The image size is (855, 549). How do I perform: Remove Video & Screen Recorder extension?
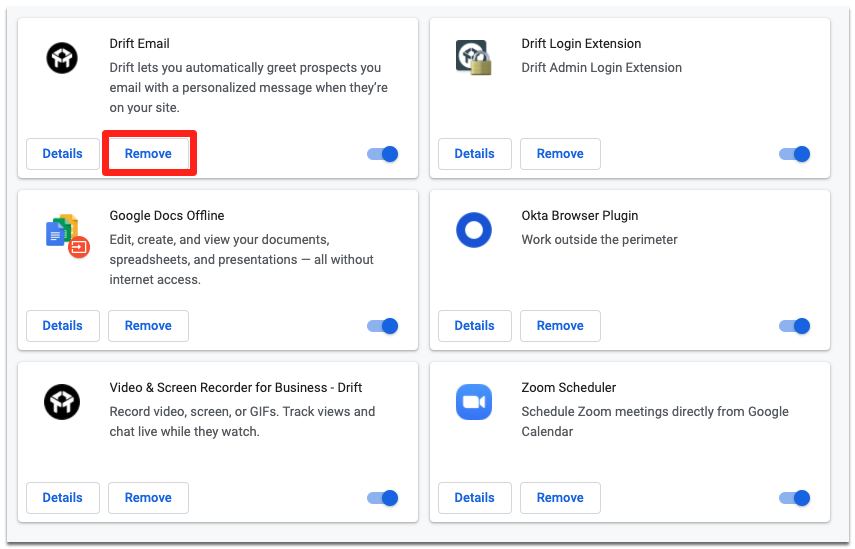pyautogui.click(x=148, y=498)
